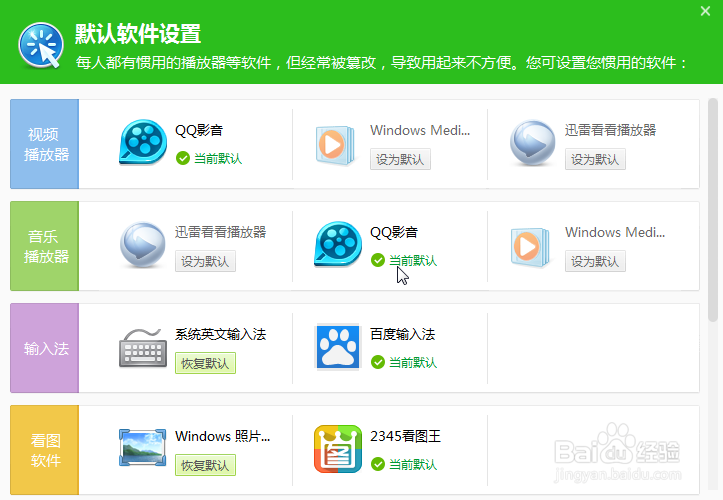
Task: Click the 系统英文输入法 keyboard icon
Action: click(143, 348)
